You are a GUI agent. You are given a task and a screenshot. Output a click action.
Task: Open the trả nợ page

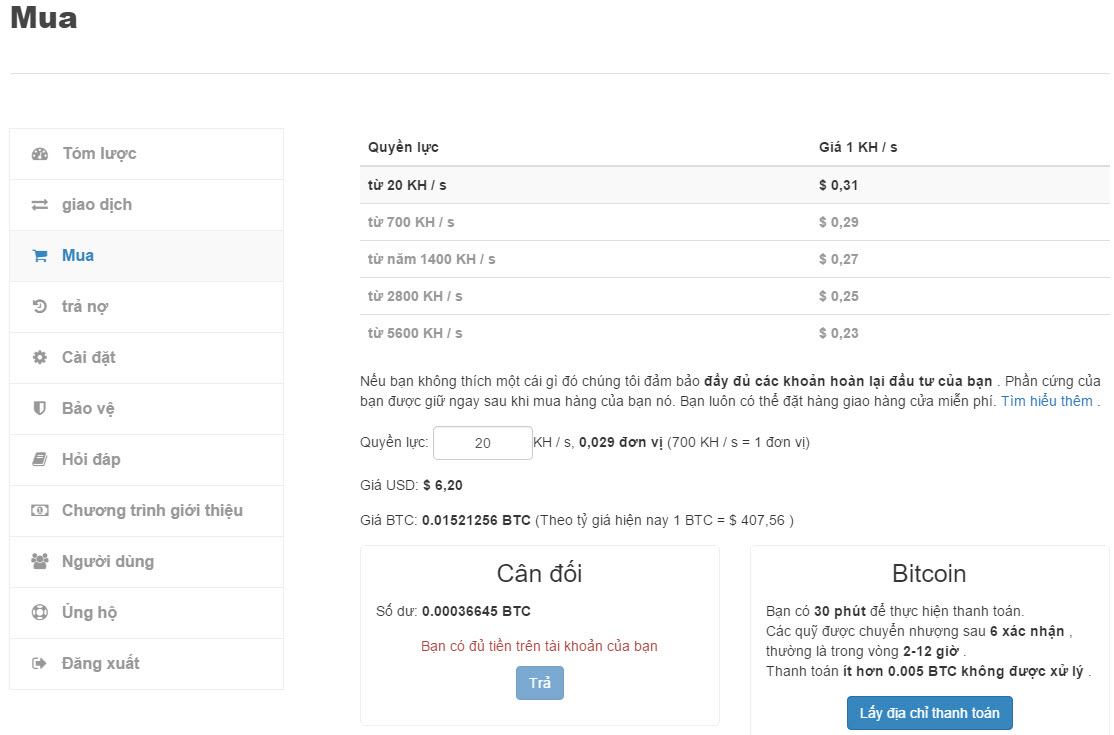tap(146, 307)
